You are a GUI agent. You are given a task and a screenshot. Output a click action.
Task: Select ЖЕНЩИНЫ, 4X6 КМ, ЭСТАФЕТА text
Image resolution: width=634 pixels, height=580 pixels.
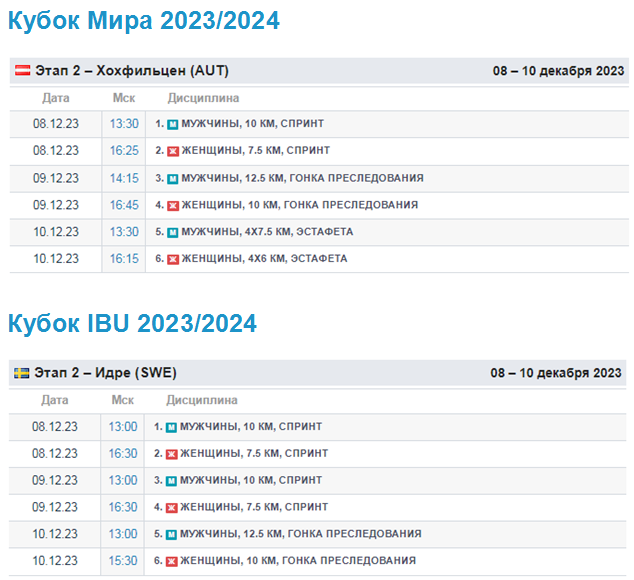click(x=264, y=259)
